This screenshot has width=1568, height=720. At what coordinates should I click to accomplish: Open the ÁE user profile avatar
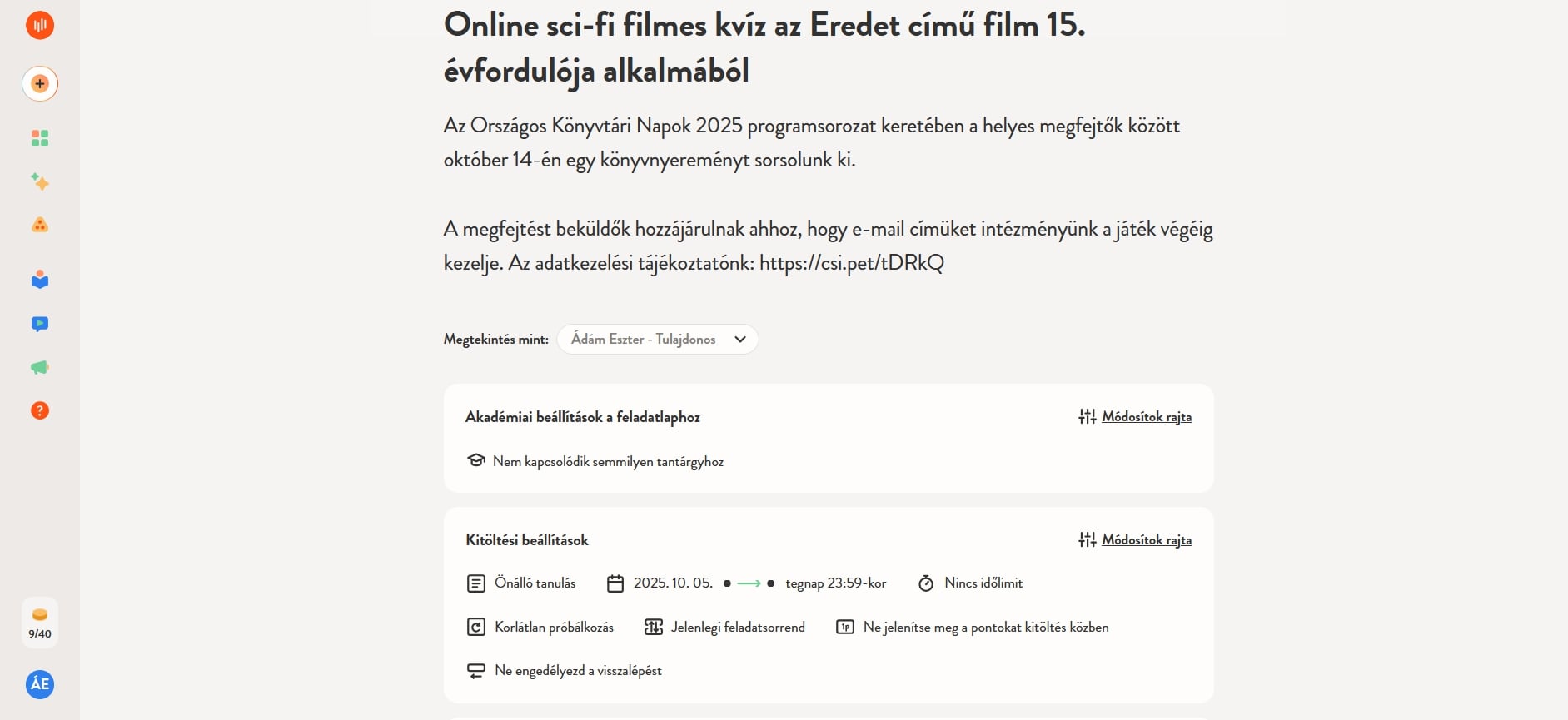pyautogui.click(x=39, y=684)
